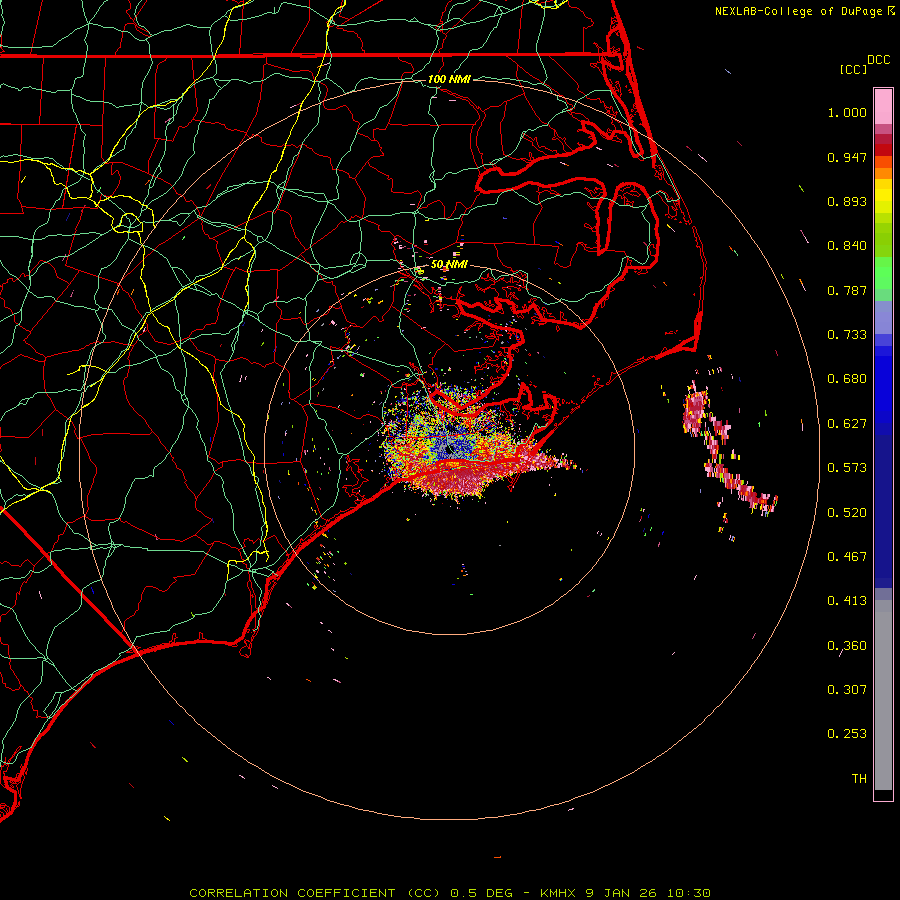Click the TH threshold label

click(859, 779)
